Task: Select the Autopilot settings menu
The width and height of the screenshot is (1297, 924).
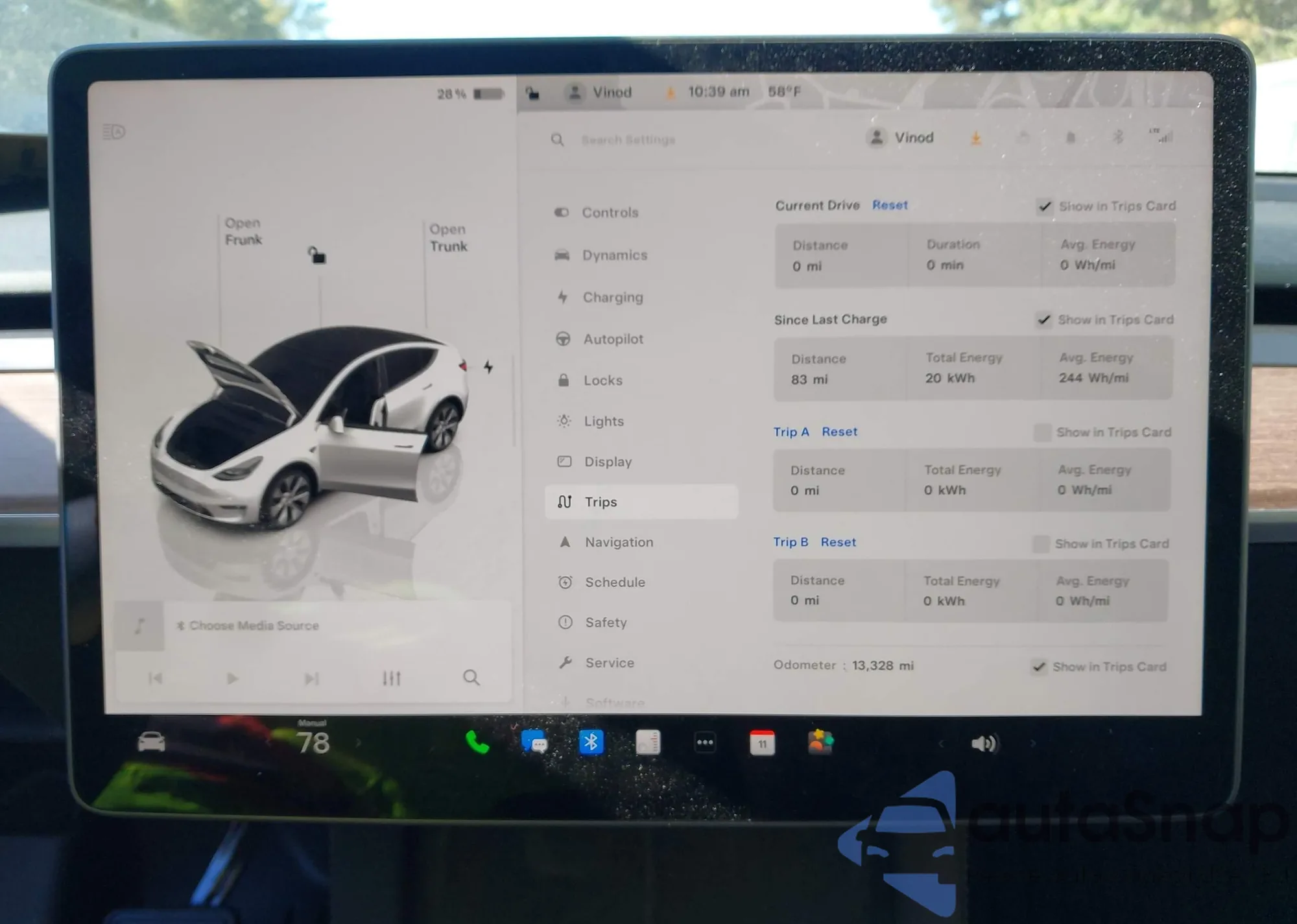Action: (613, 338)
